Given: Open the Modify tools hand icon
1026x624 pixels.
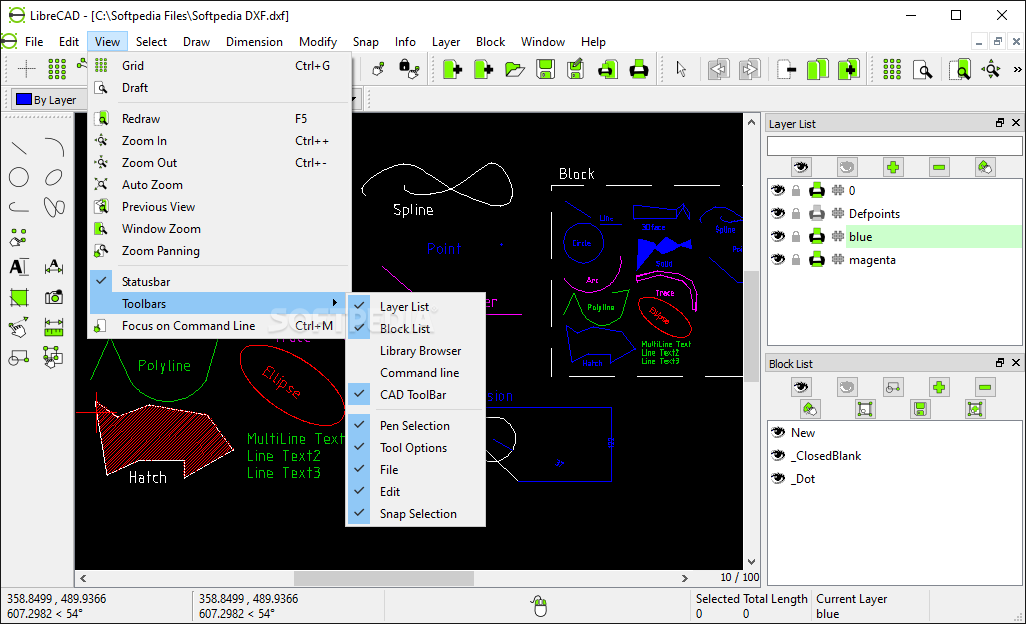Looking at the screenshot, I should pos(19,327).
